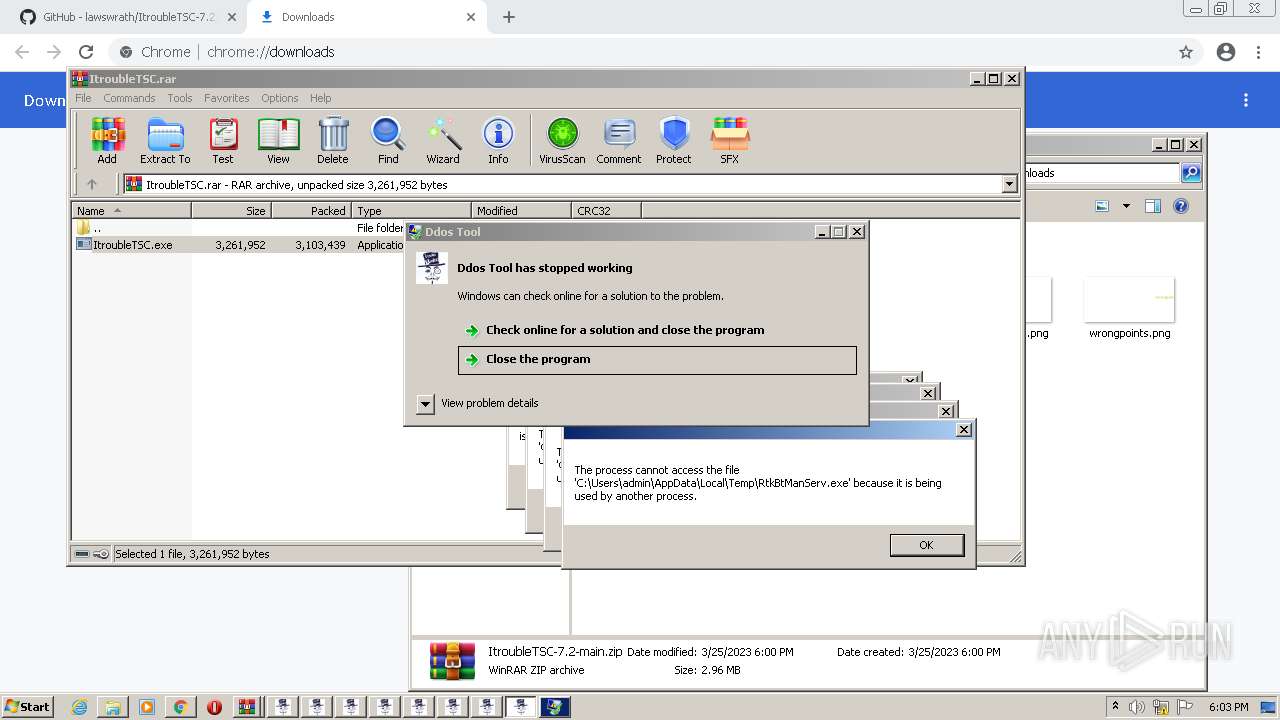Switch to WinRAR in the taskbar
Image resolution: width=1280 pixels, height=720 pixels.
(x=247, y=707)
